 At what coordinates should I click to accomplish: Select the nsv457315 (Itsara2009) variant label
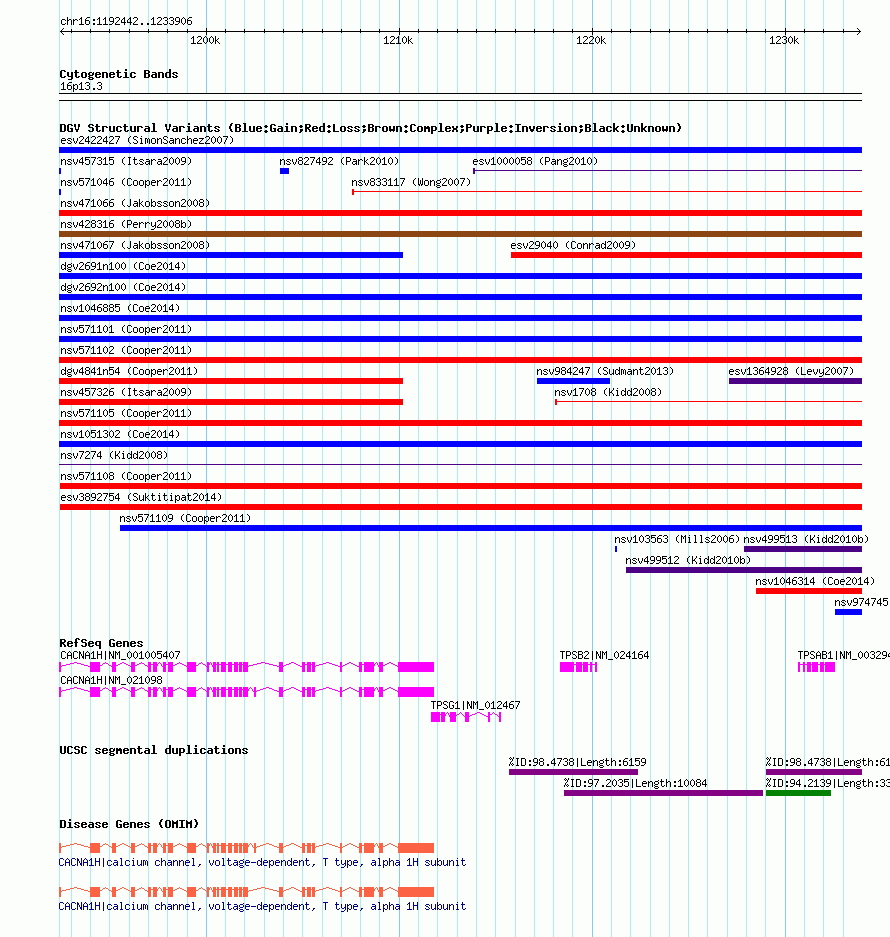[x=126, y=161]
